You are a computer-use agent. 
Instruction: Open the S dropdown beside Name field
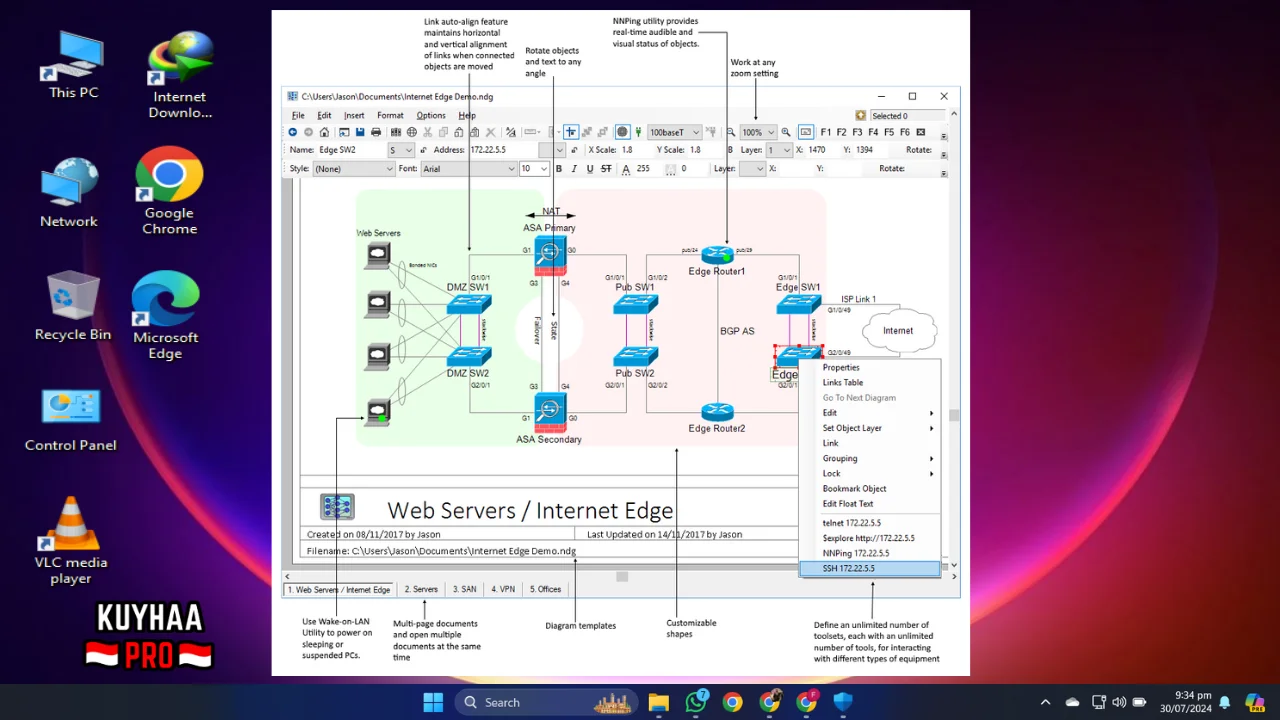(x=401, y=150)
